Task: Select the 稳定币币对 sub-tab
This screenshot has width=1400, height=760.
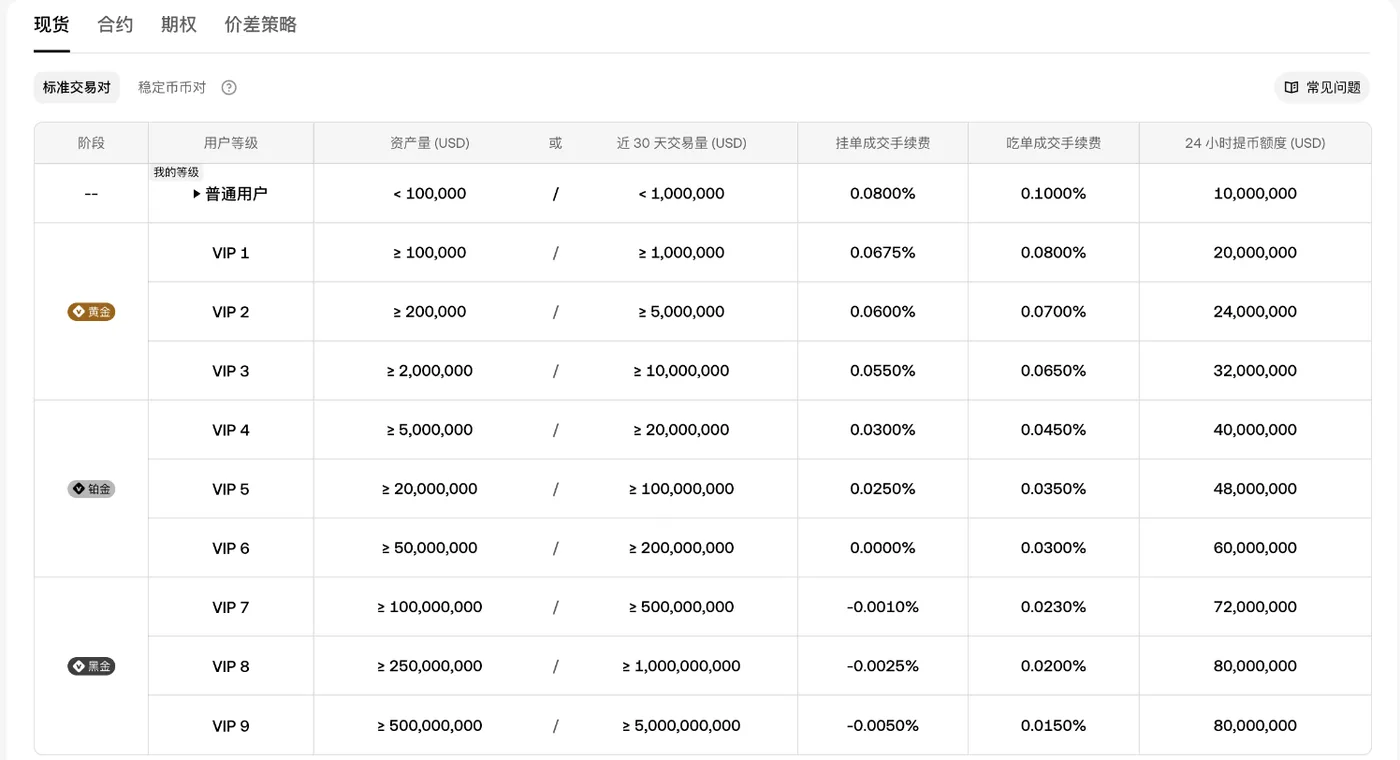Action: click(172, 87)
